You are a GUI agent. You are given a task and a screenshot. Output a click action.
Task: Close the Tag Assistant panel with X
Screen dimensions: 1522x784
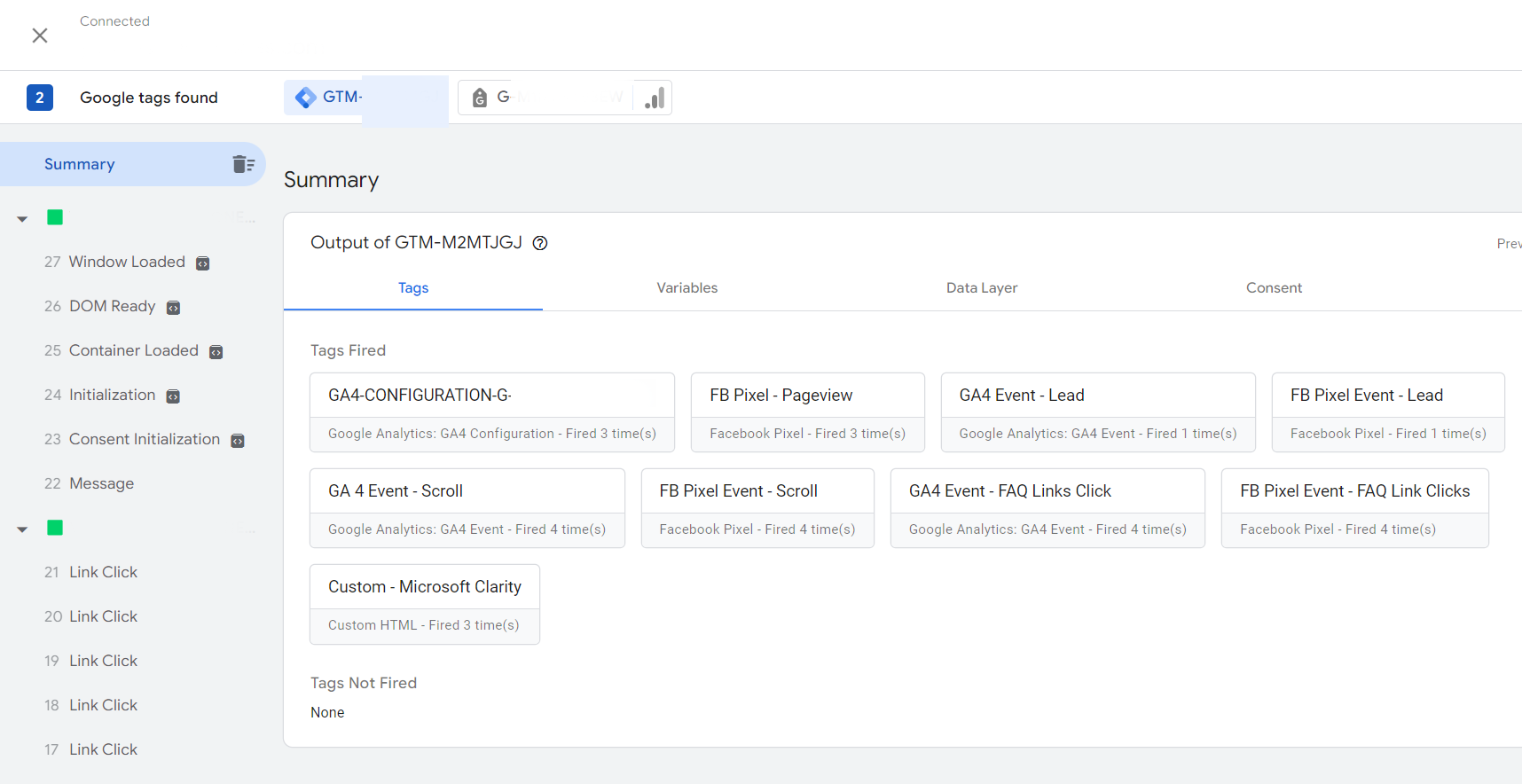point(40,35)
